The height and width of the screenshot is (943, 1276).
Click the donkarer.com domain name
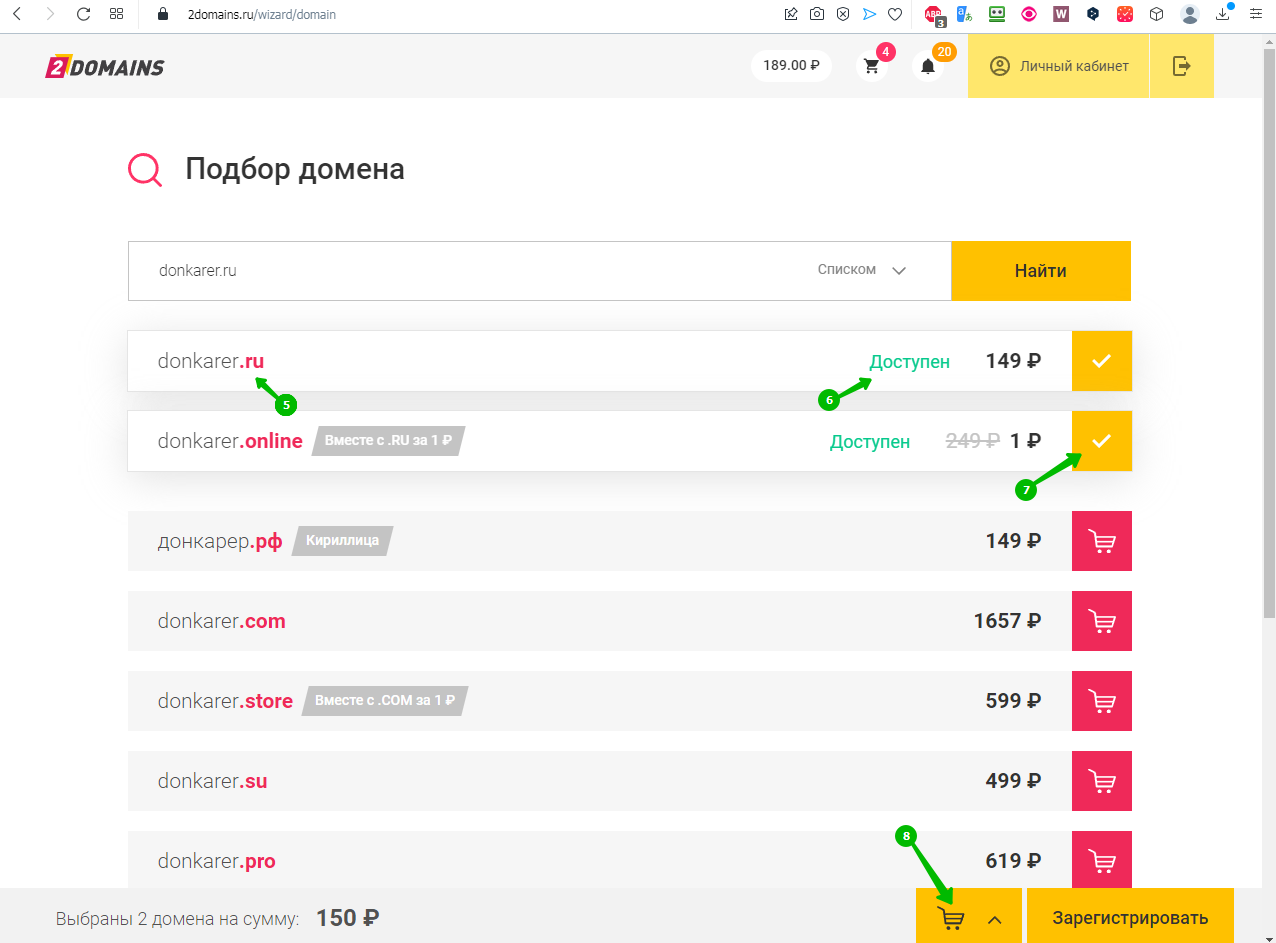point(222,621)
